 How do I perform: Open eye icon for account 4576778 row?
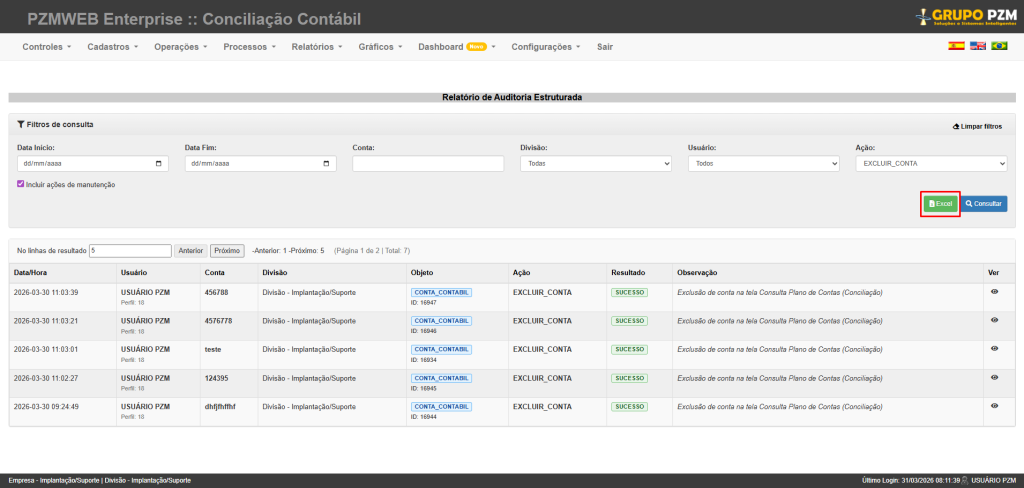click(x=994, y=320)
